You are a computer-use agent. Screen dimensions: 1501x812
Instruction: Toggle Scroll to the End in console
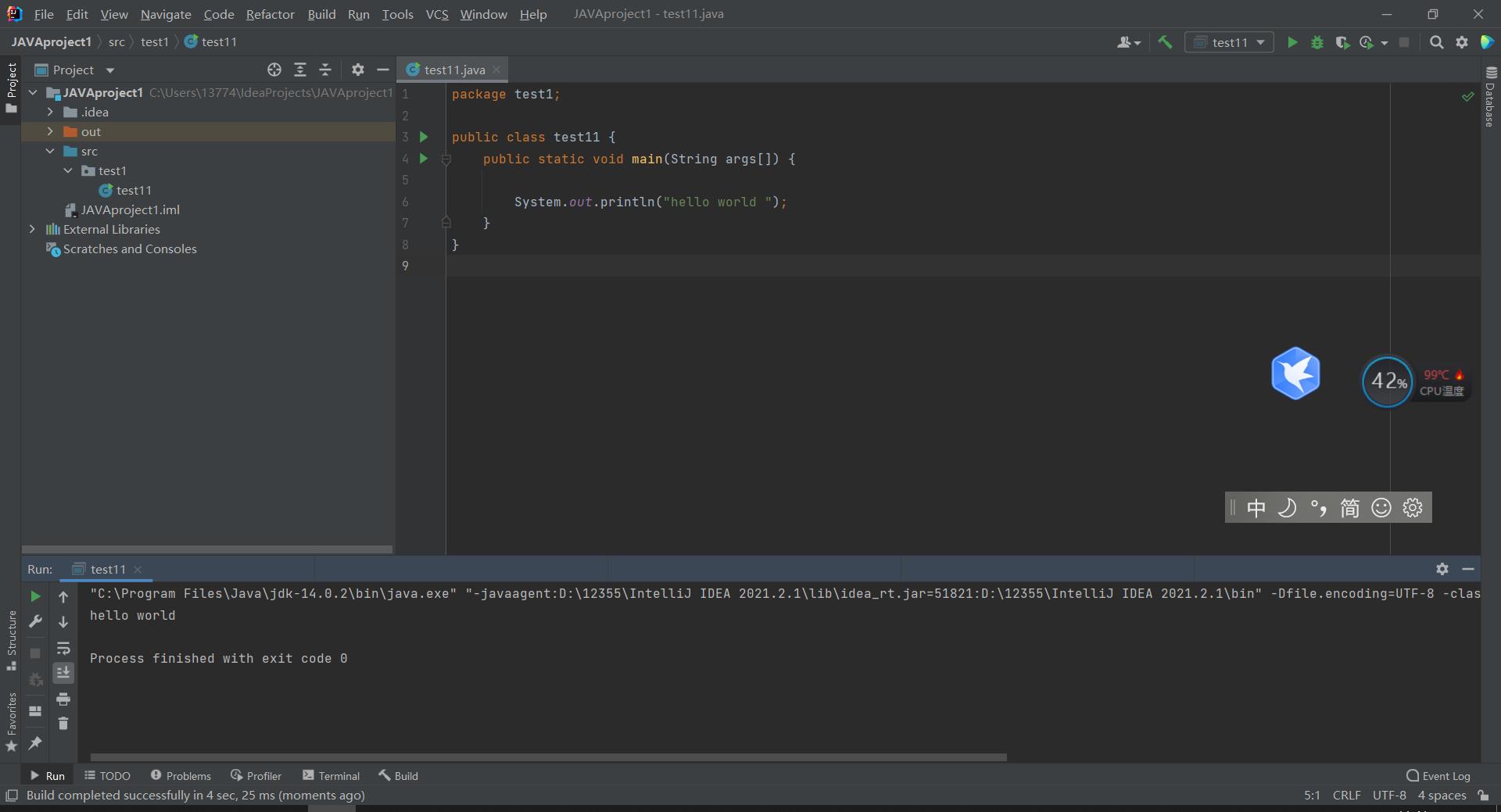pos(63,673)
